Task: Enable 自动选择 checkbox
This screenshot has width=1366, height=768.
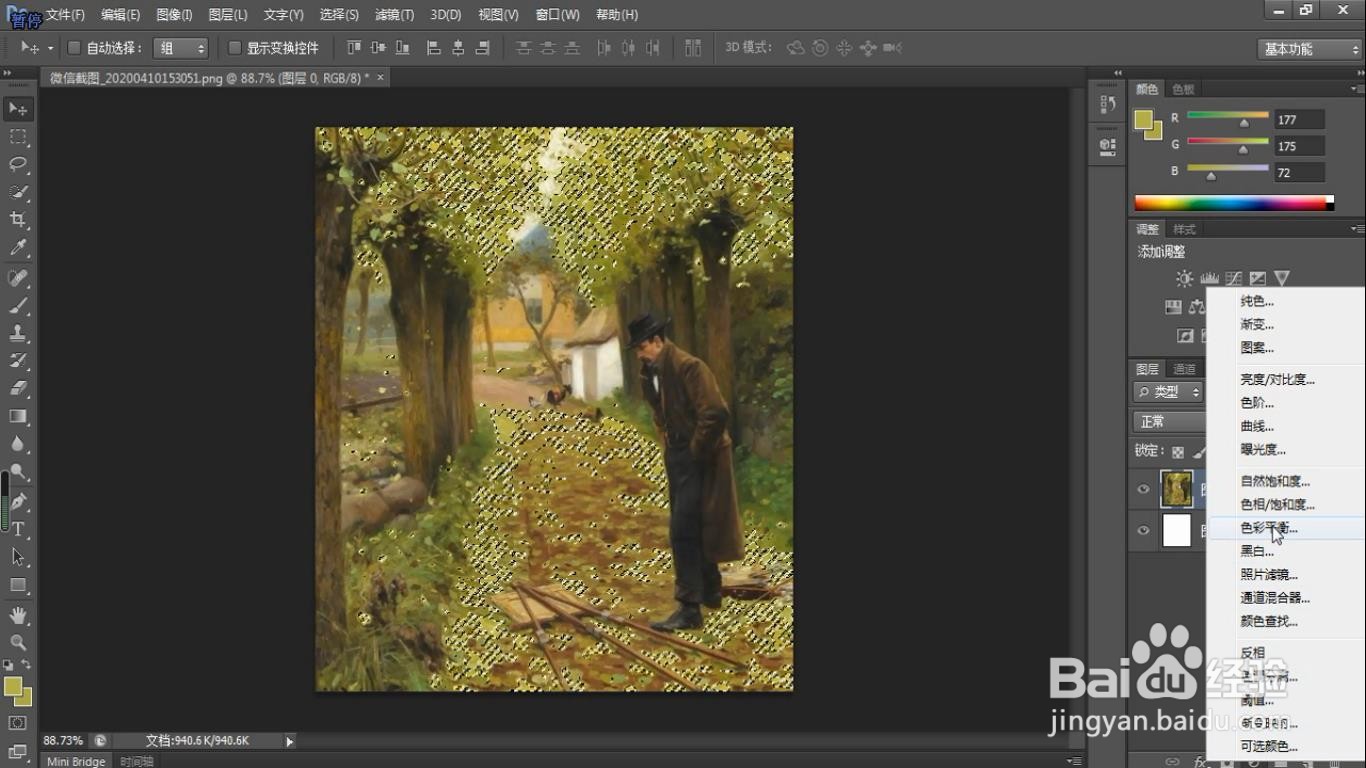Action: pyautogui.click(x=74, y=48)
